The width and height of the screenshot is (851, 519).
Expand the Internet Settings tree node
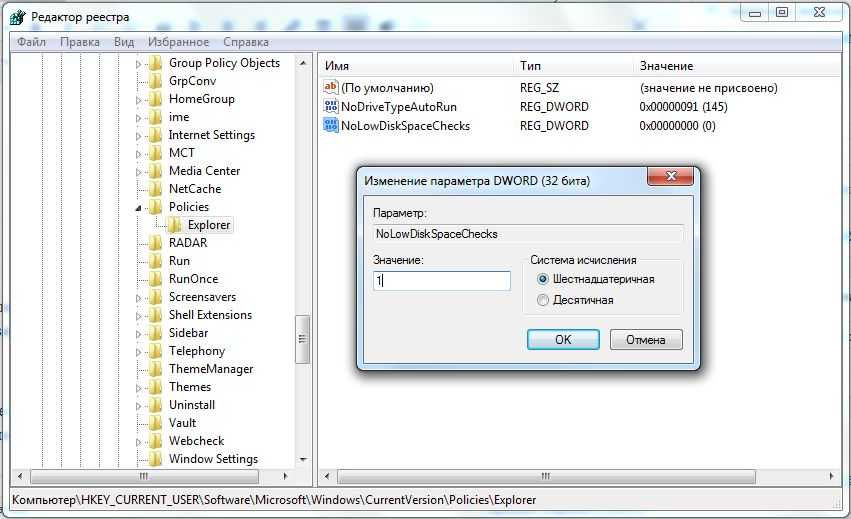138,136
